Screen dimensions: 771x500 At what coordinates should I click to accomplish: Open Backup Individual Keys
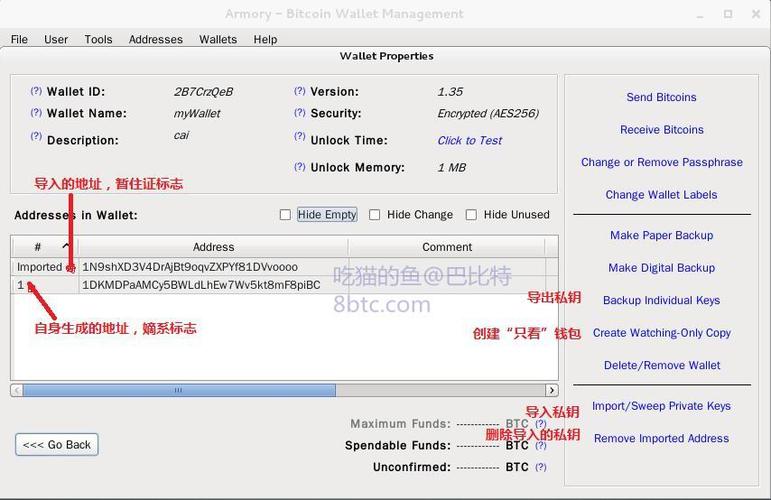661,300
